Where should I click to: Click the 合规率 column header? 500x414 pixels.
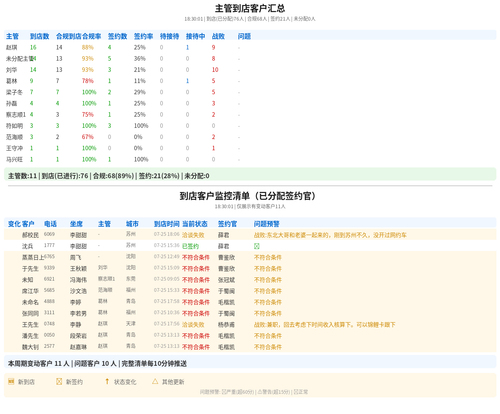coord(92,36)
